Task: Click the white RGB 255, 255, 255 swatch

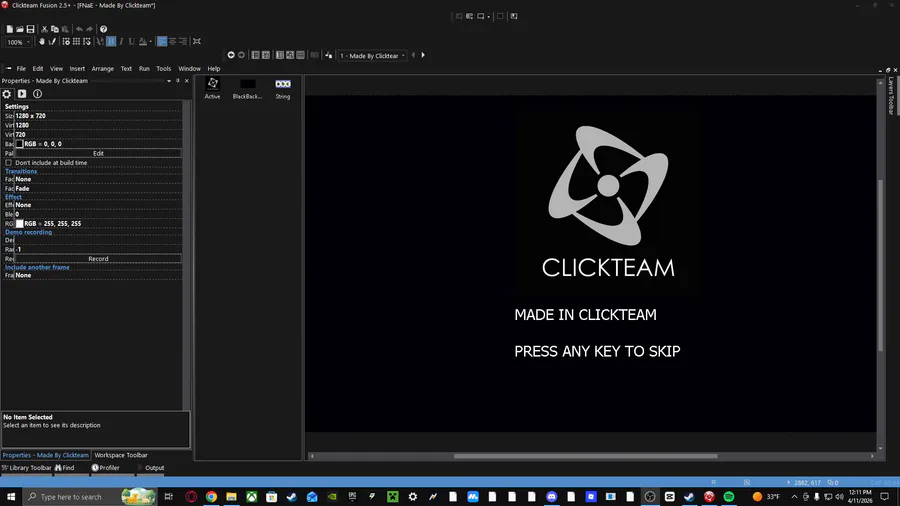Action: [x=20, y=224]
